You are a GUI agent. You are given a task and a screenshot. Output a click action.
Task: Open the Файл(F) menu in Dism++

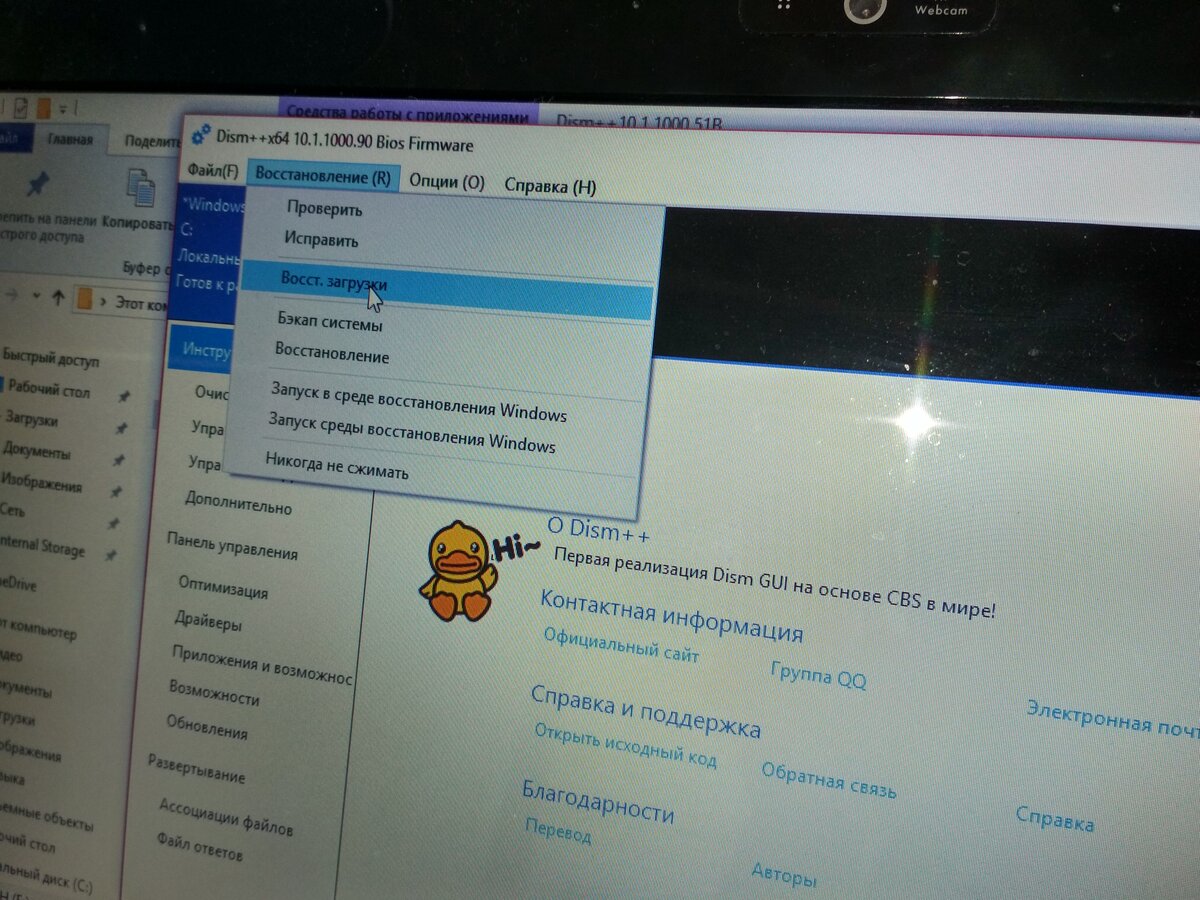[213, 171]
